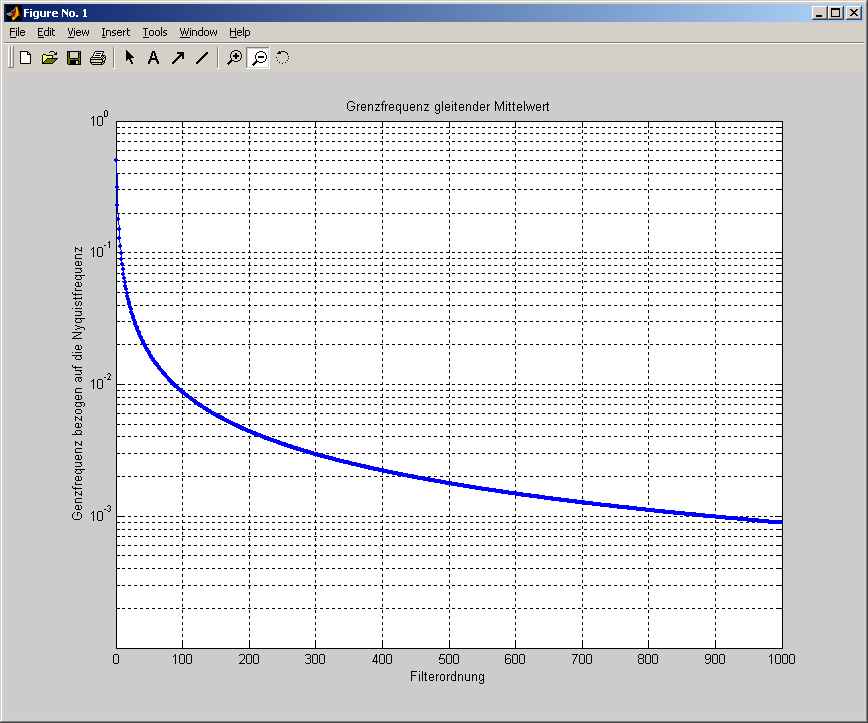868x723 pixels.
Task: Click the Open File folder icon
Action: (x=49, y=58)
